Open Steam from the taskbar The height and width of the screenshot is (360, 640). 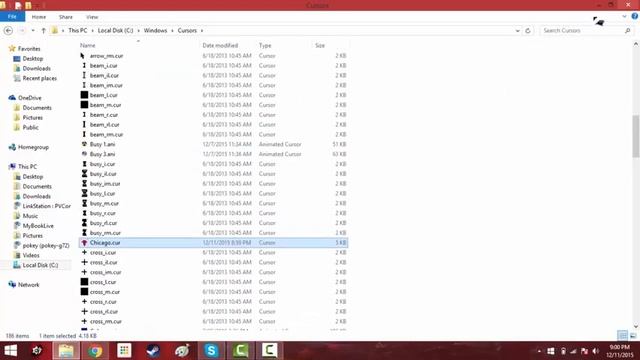coord(153,351)
